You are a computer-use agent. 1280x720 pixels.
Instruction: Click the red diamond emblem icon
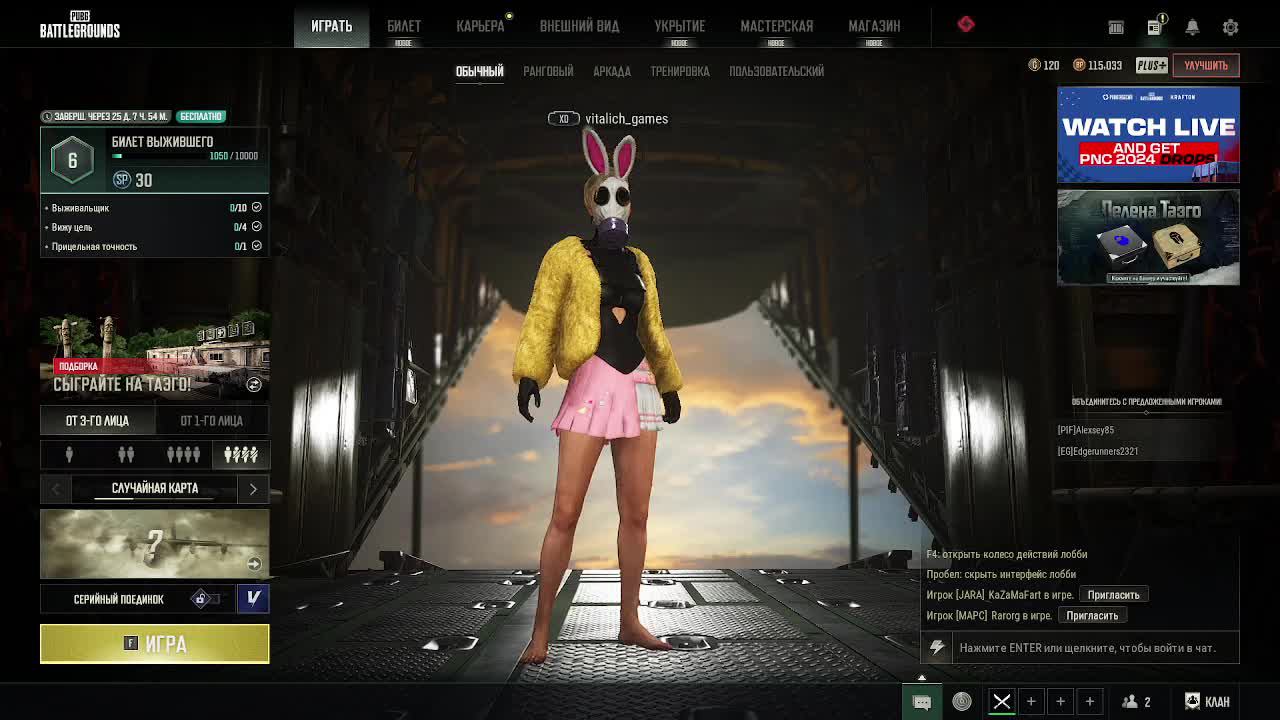[x=966, y=24]
